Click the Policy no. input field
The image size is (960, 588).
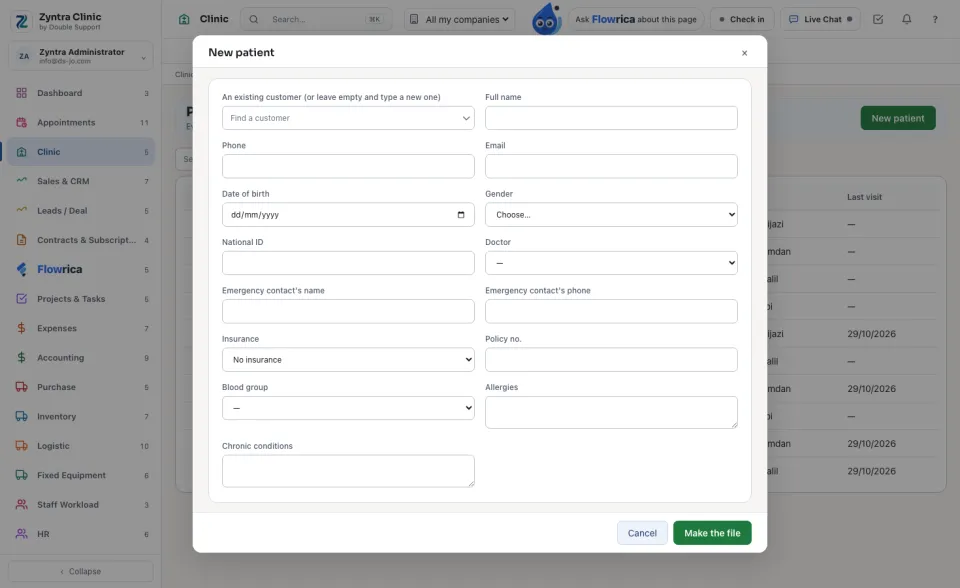(611, 360)
